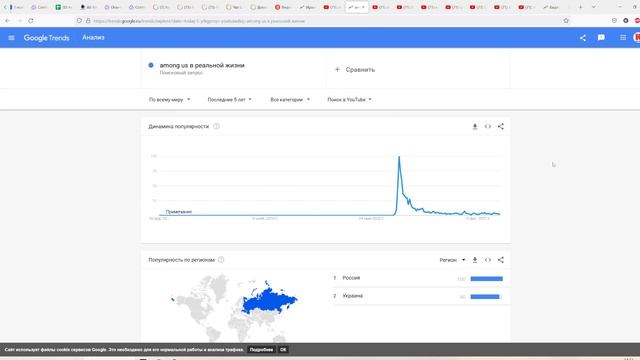640x360 pixels.
Task: Click the Примечание note on chart
Action: click(179, 212)
